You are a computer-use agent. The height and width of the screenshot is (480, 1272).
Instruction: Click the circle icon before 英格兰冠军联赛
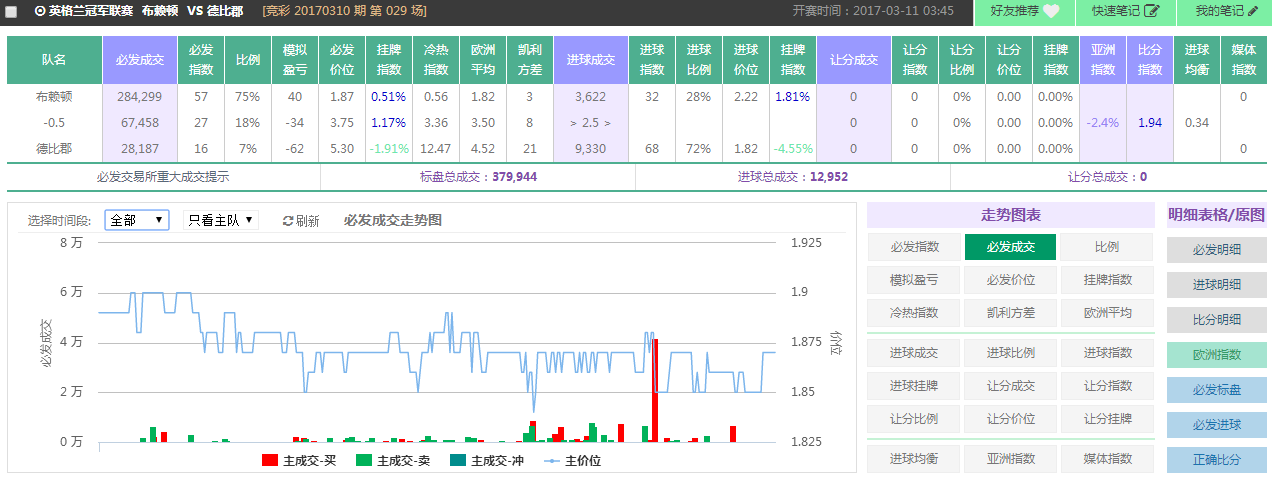coord(39,12)
